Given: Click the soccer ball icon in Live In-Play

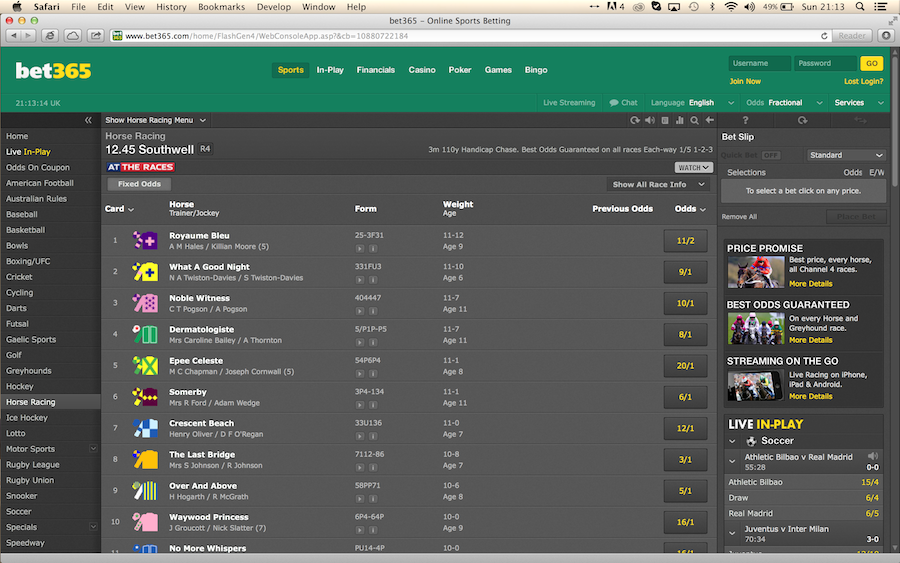Looking at the screenshot, I should click(751, 441).
